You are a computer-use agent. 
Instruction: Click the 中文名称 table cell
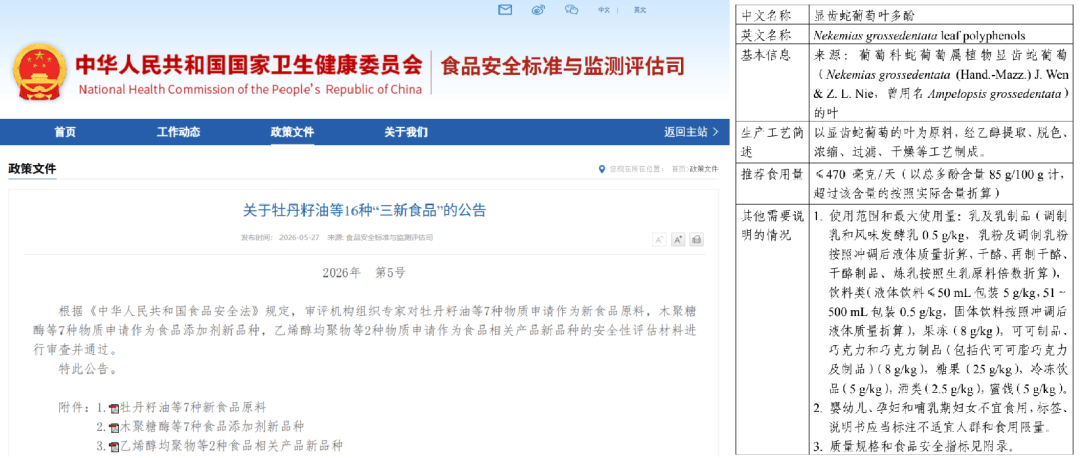point(773,14)
